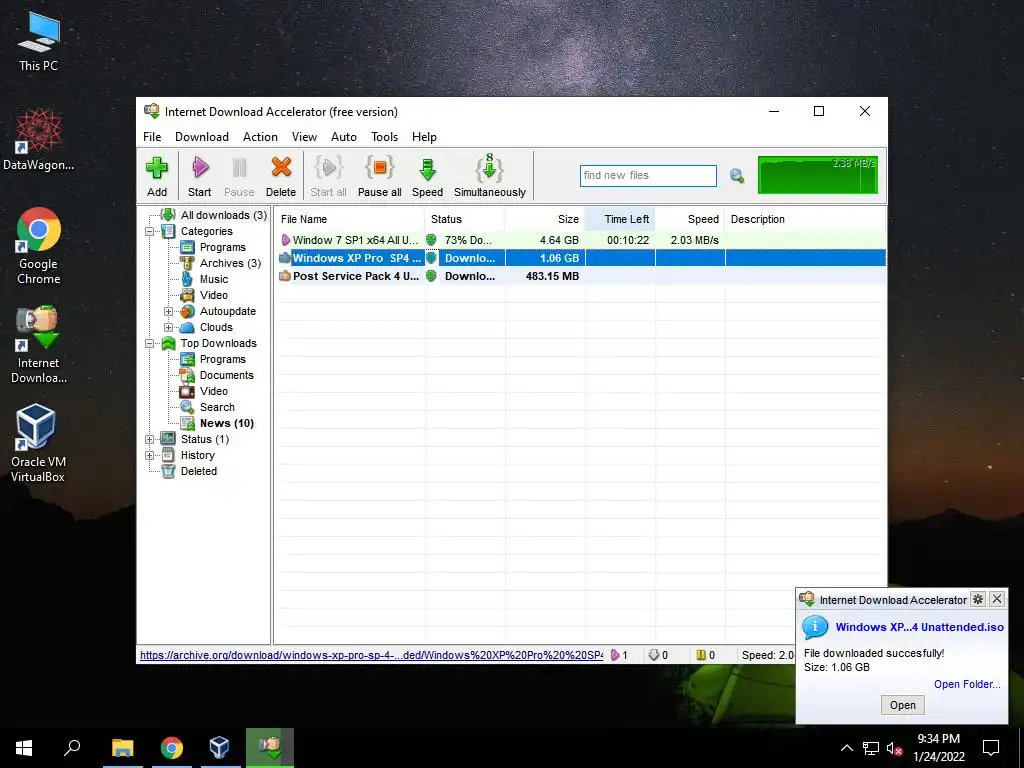The height and width of the screenshot is (768, 1024).
Task: Click the Delete toolbar icon
Action: [281, 168]
